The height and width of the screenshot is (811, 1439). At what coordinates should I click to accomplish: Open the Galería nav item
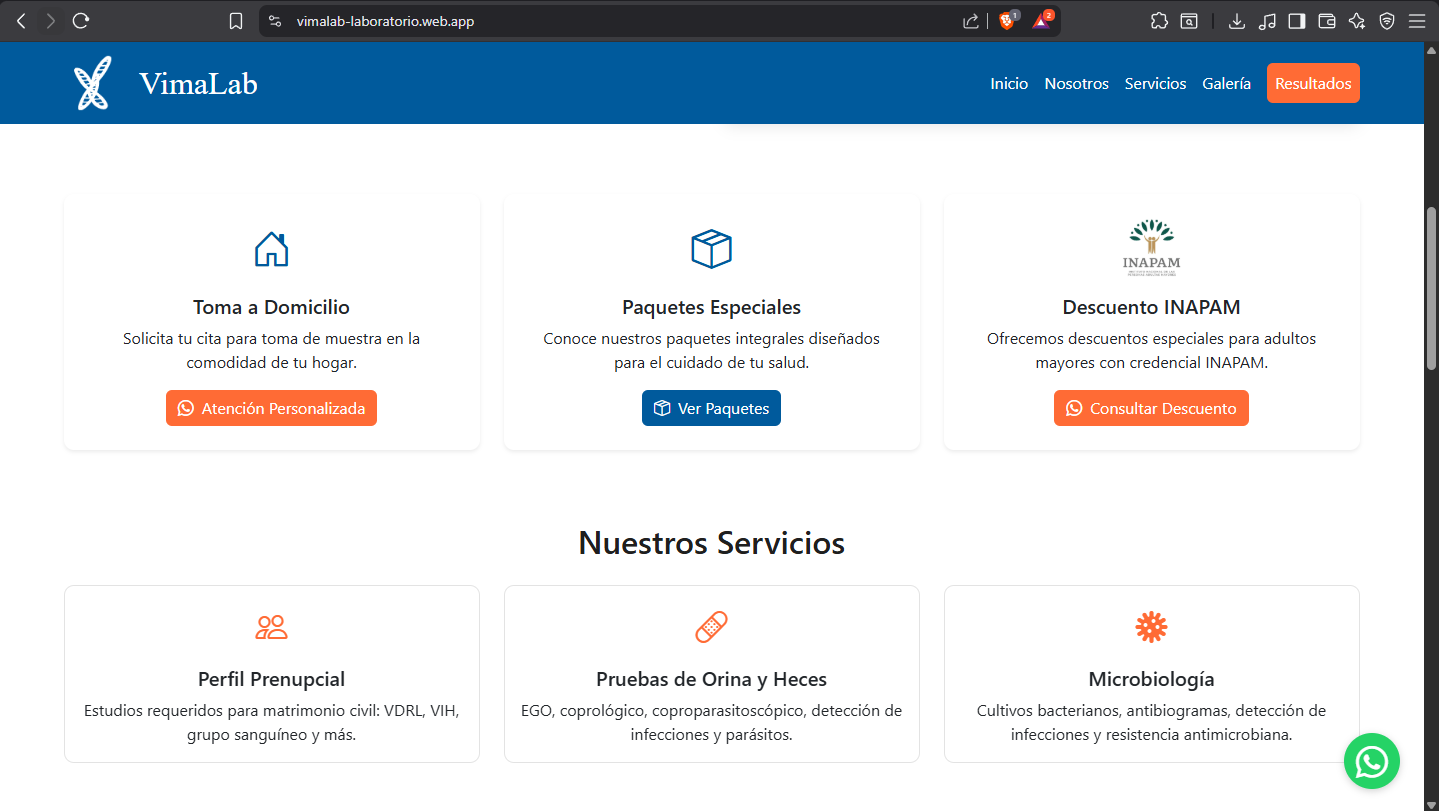click(1226, 84)
